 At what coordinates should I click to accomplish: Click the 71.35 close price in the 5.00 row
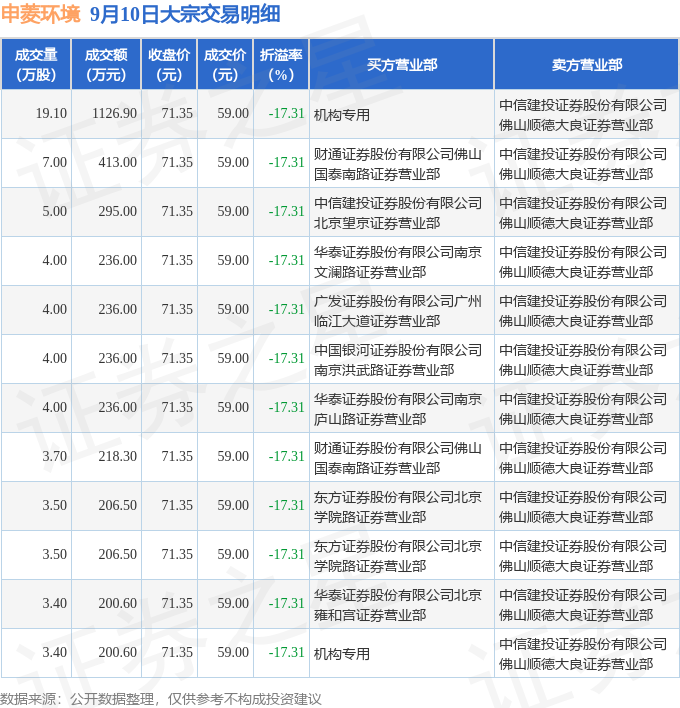(x=177, y=211)
